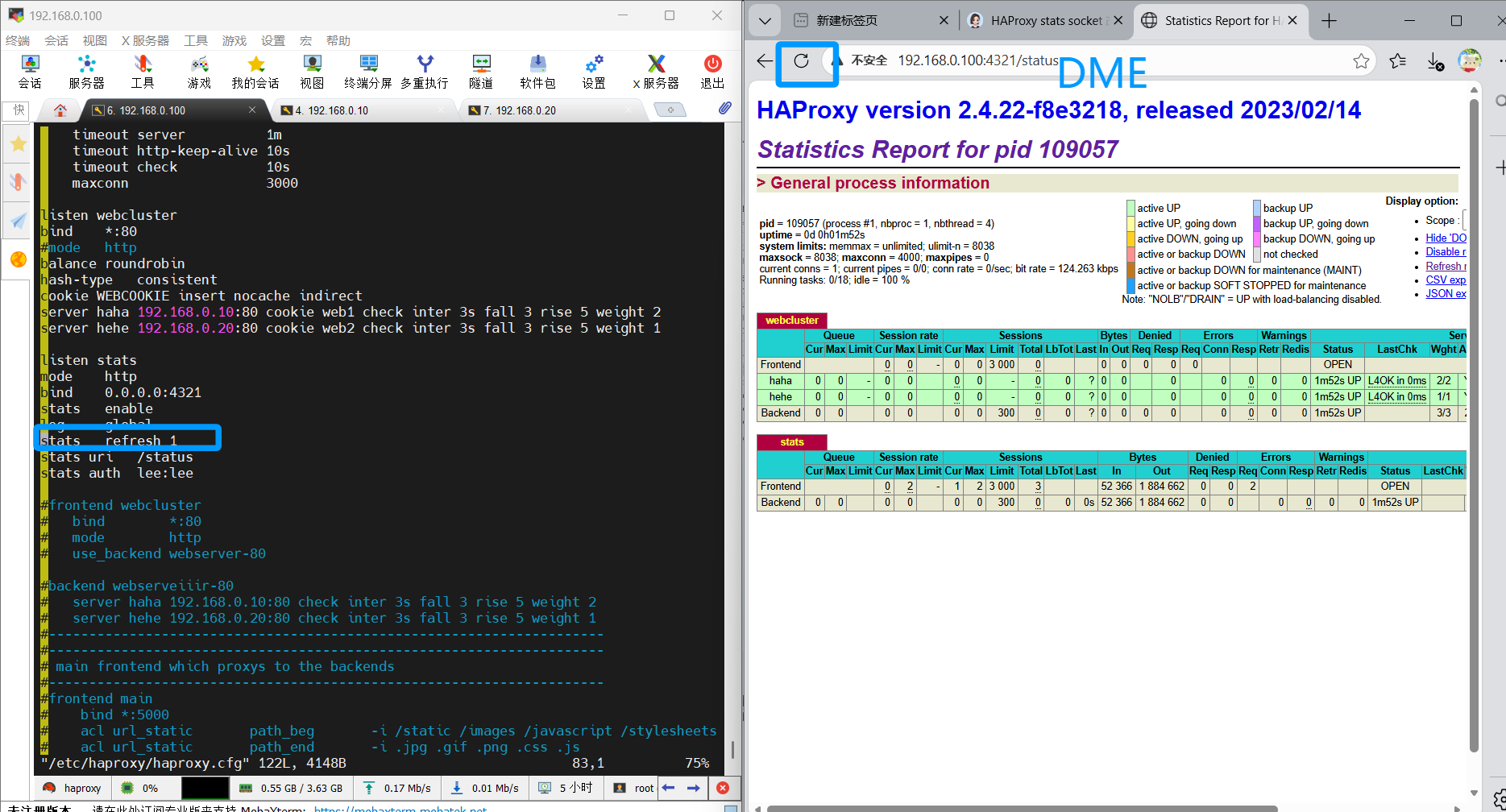Click the browser address bar URL

pos(978,60)
